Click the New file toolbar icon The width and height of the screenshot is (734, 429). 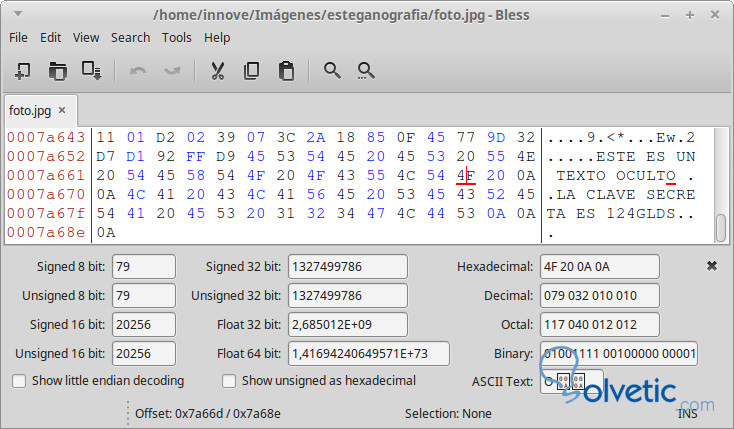[x=22, y=71]
